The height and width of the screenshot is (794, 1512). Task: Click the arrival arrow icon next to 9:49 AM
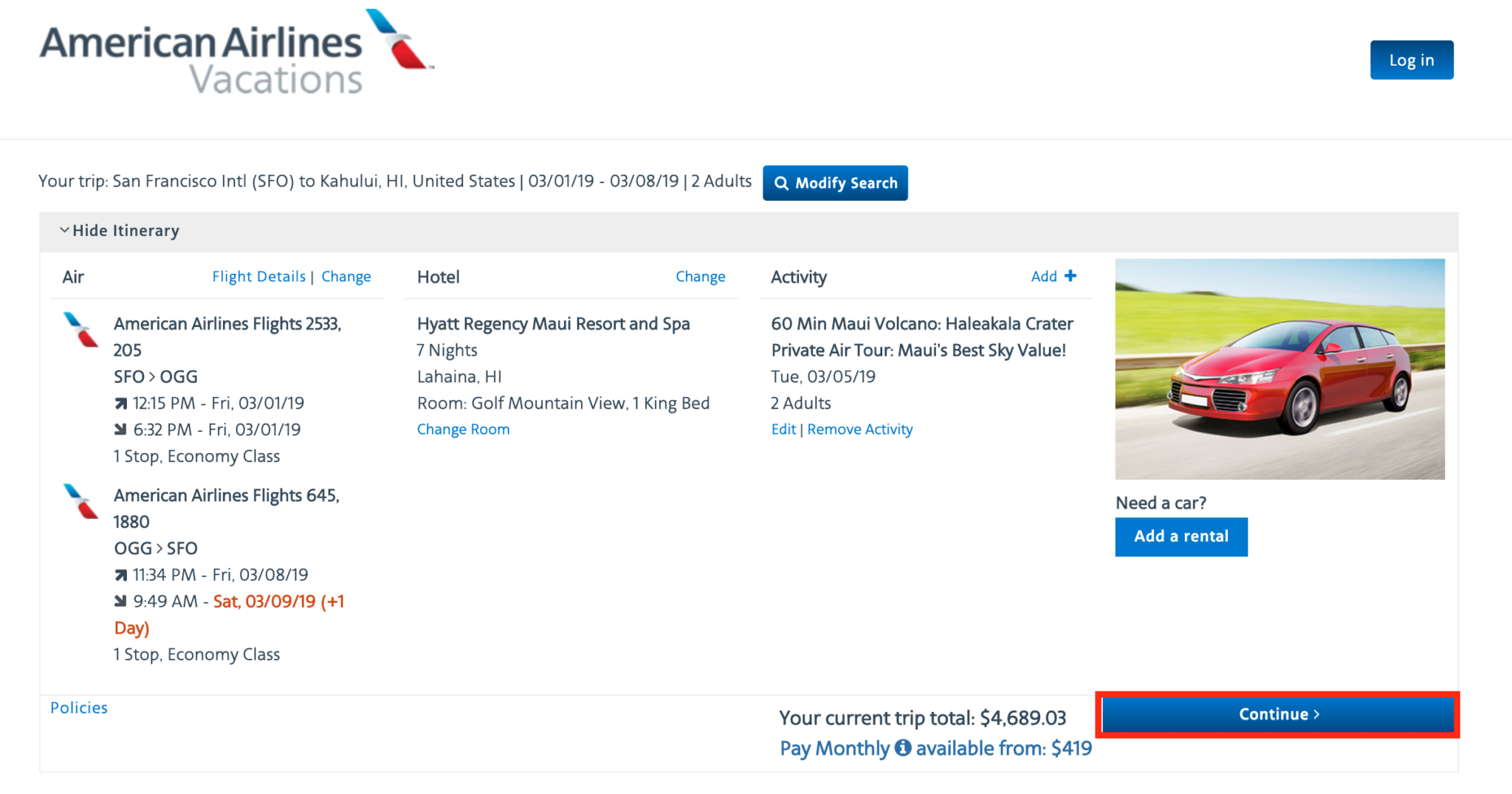coord(120,601)
